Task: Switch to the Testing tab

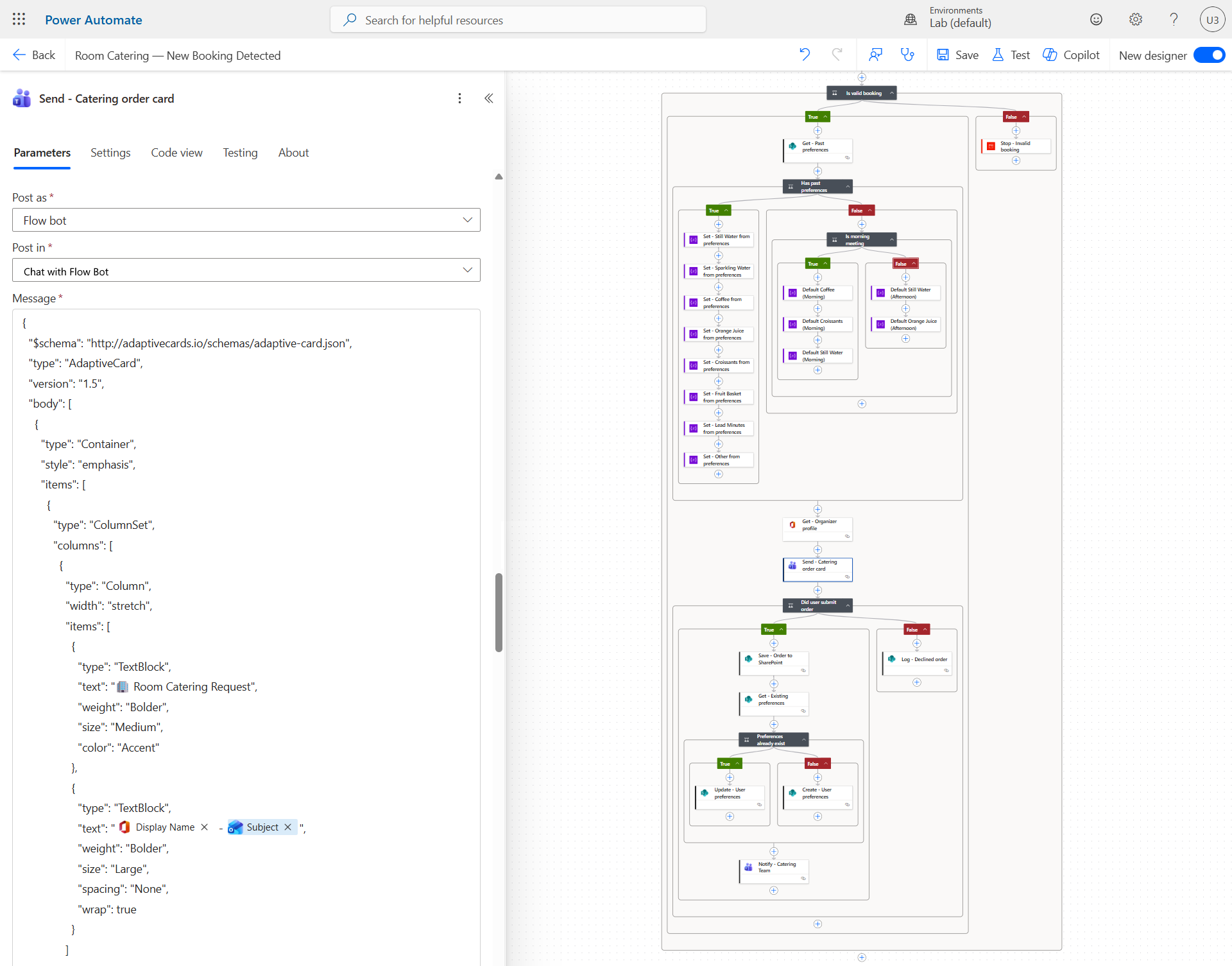Action: [x=240, y=153]
